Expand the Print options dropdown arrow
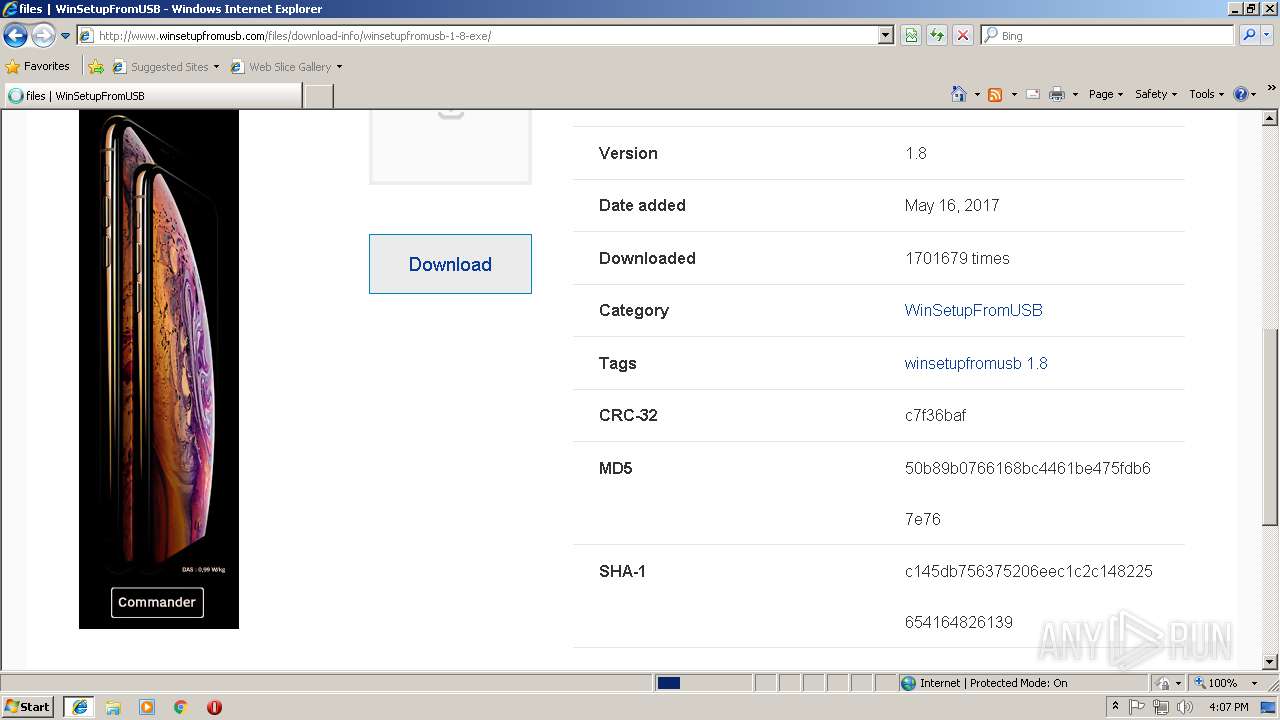The height and width of the screenshot is (720, 1280). 1075,94
